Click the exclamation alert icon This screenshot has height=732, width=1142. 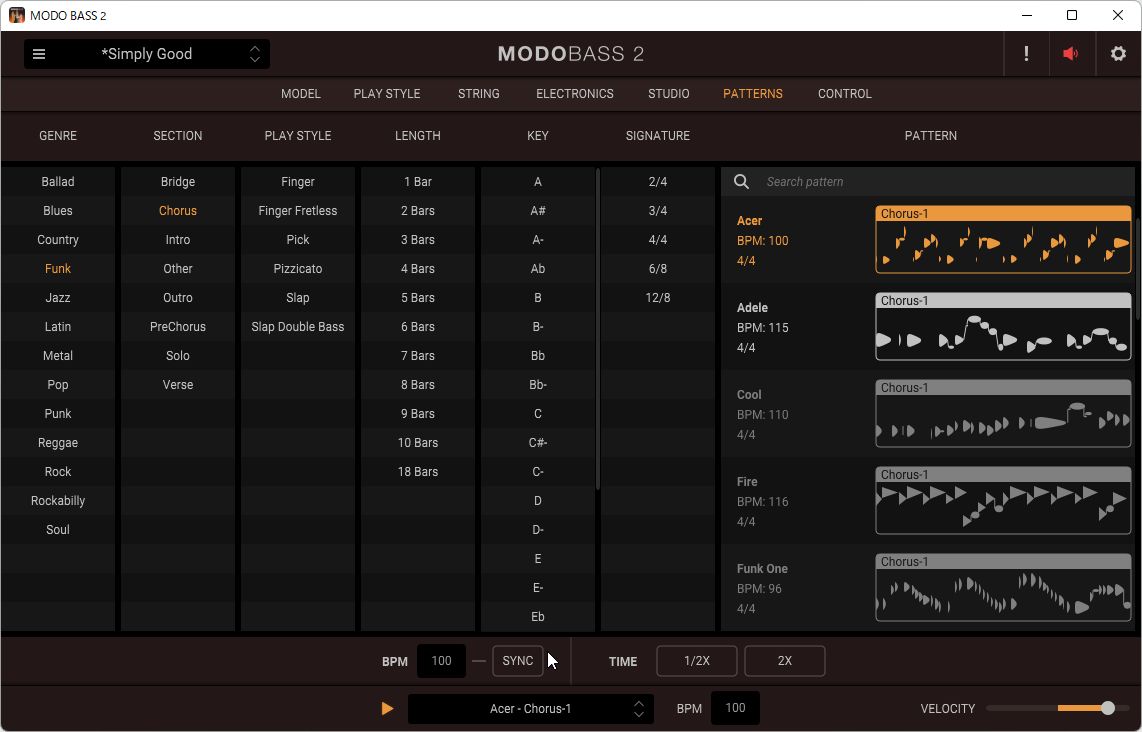click(1026, 54)
